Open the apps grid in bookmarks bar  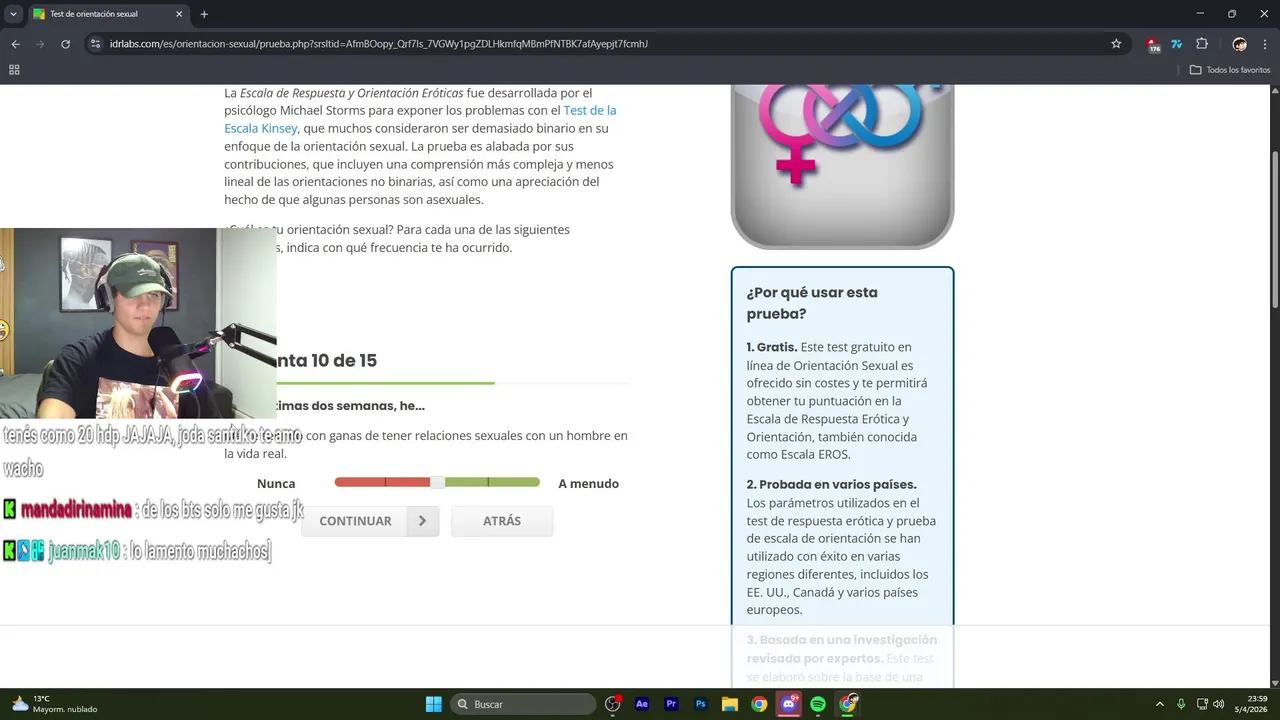click(14, 70)
